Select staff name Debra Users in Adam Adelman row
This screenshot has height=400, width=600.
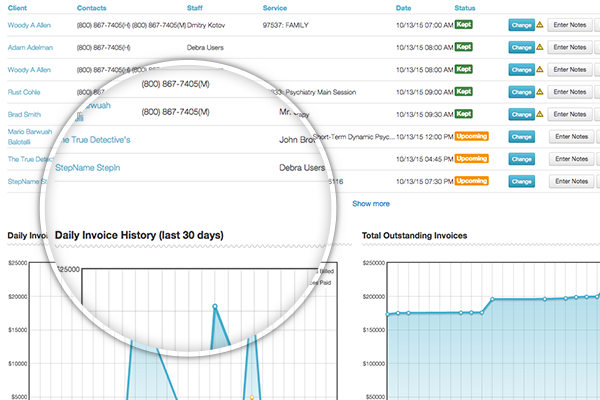tap(205, 47)
